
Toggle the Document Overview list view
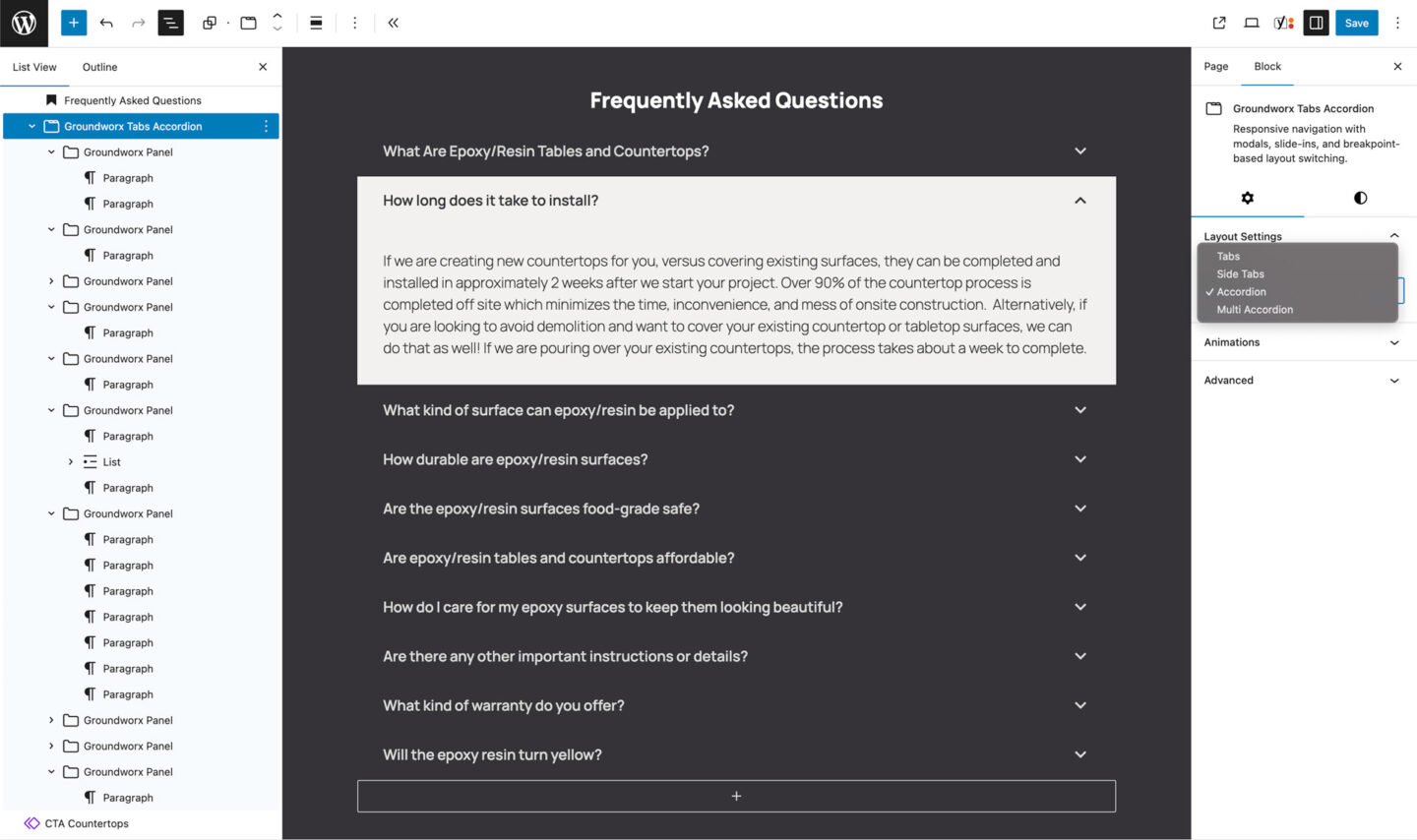point(170,23)
